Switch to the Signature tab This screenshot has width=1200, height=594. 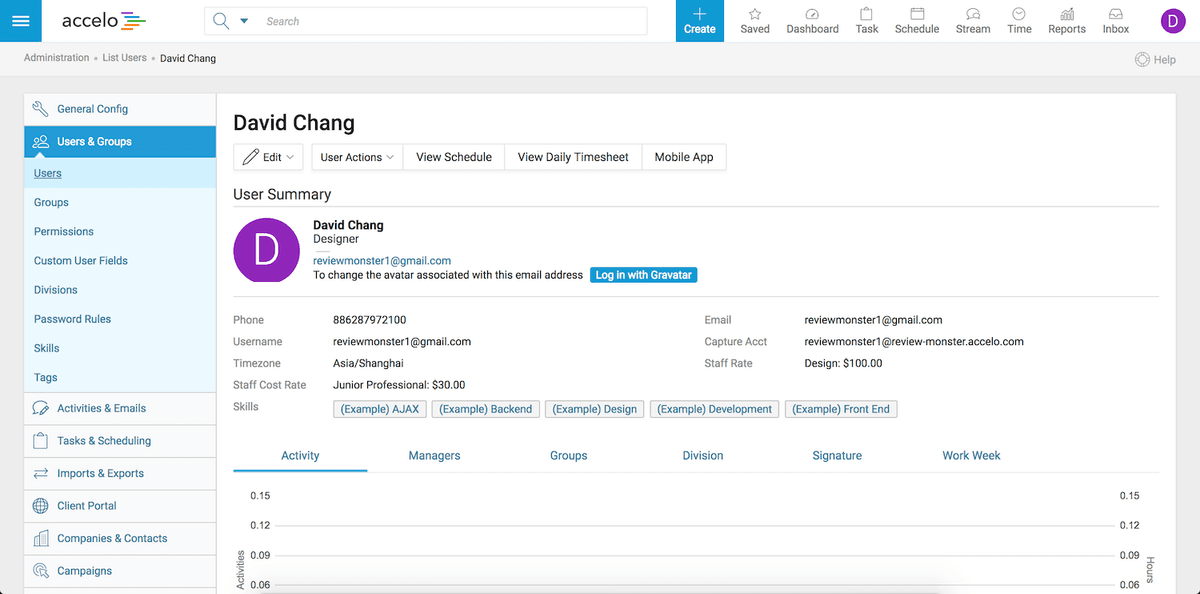pyautogui.click(x=837, y=456)
